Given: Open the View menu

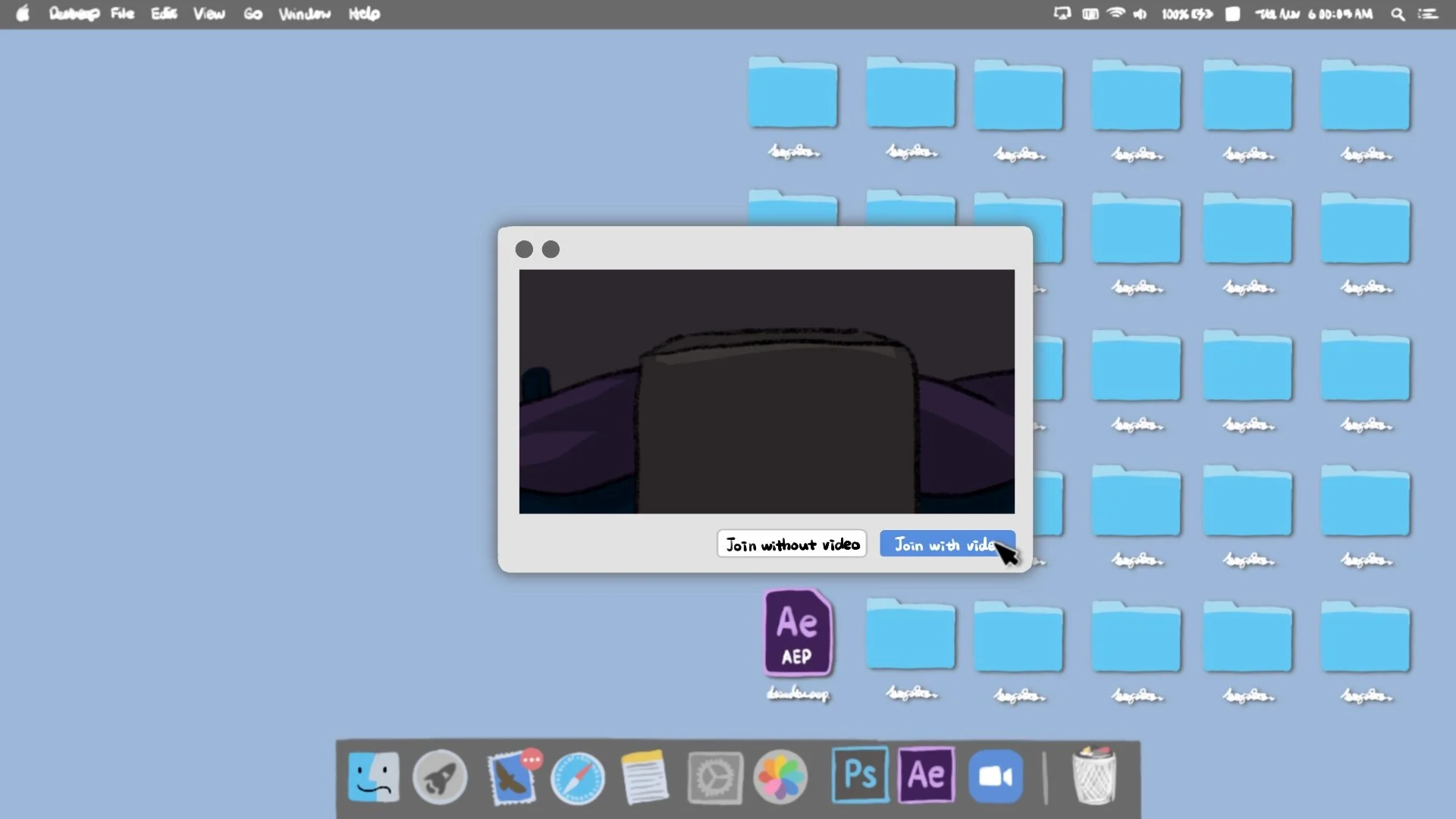Looking at the screenshot, I should click(209, 14).
